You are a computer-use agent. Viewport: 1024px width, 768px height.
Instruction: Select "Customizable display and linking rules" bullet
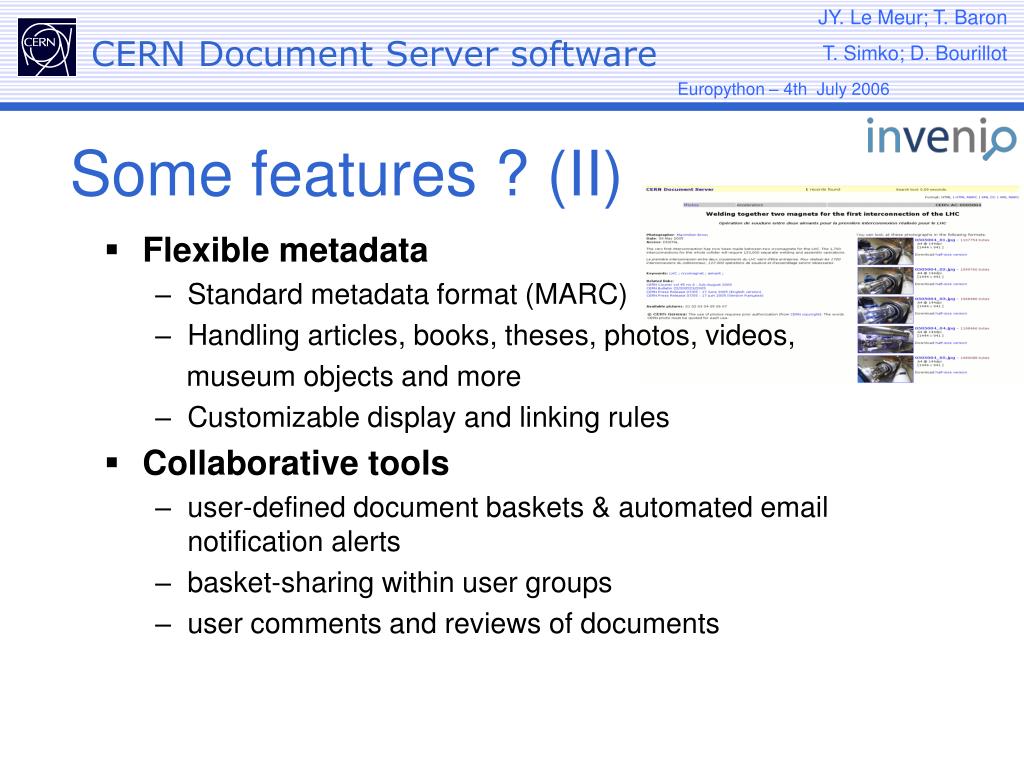coord(428,417)
